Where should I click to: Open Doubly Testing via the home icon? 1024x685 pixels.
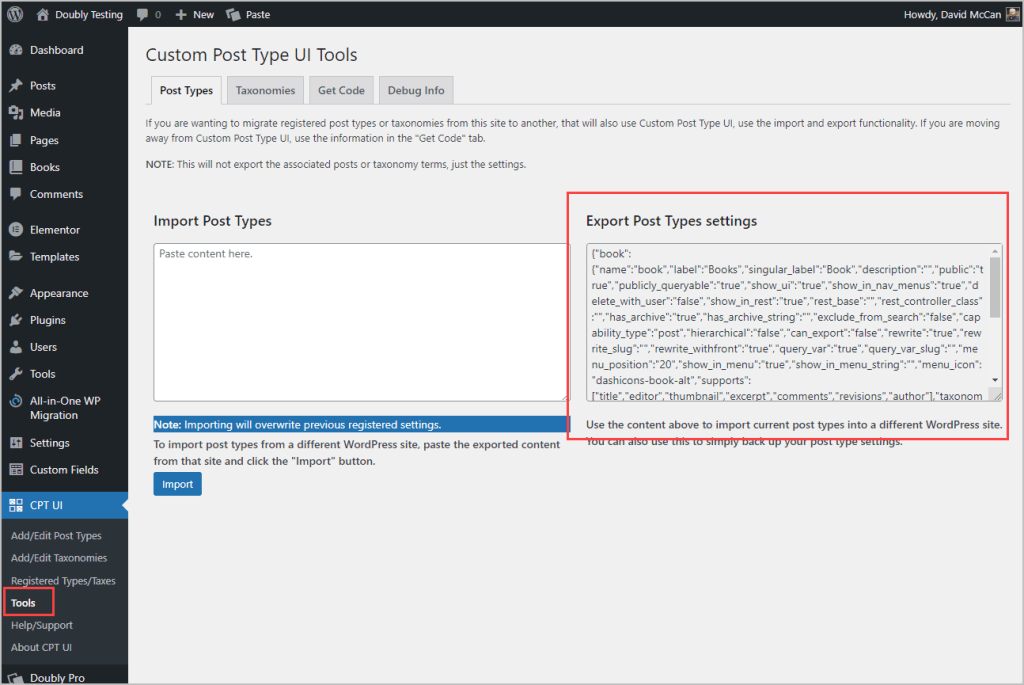click(41, 14)
